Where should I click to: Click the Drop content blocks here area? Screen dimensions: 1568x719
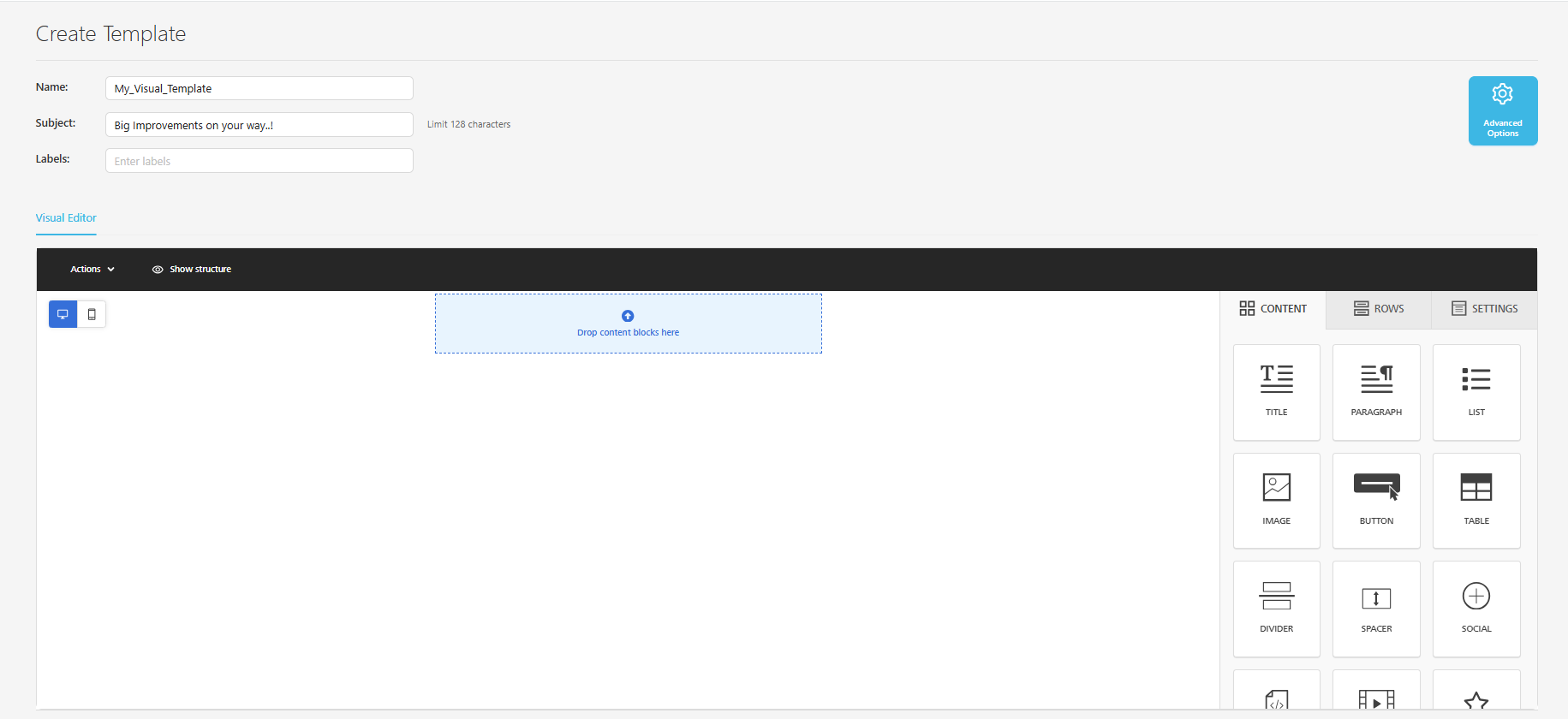(x=628, y=324)
